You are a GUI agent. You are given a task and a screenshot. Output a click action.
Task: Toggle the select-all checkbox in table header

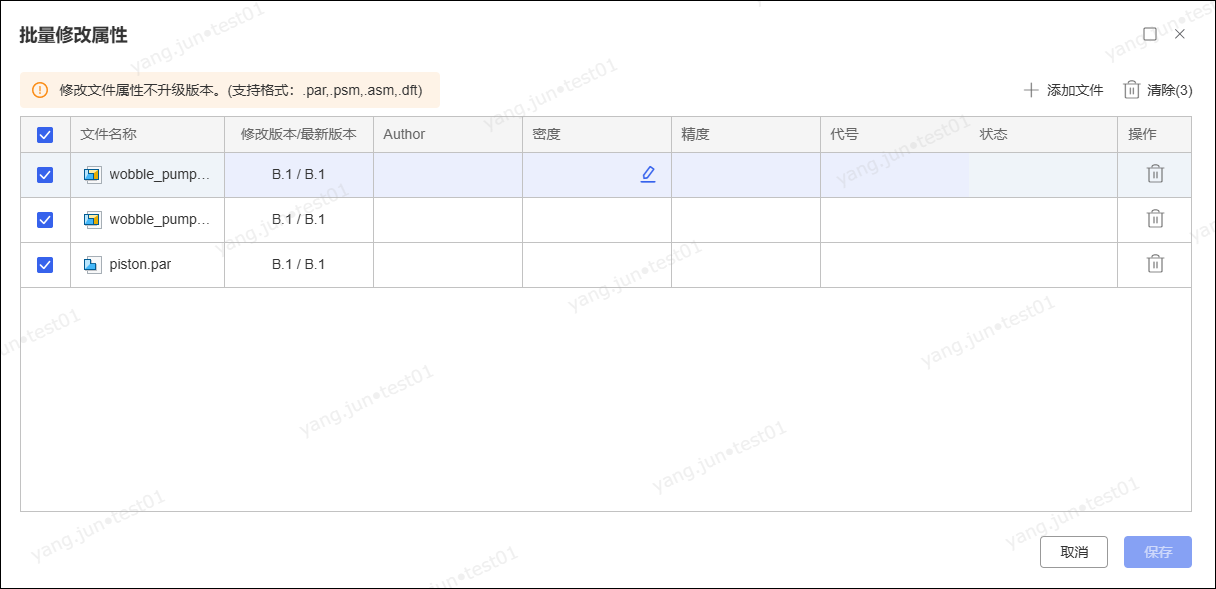point(45,135)
